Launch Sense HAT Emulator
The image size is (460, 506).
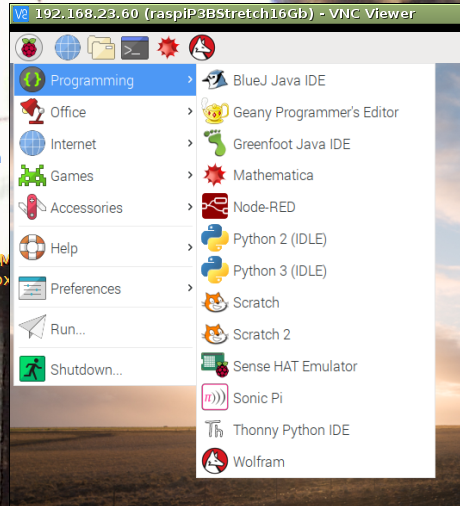click(x=316, y=366)
